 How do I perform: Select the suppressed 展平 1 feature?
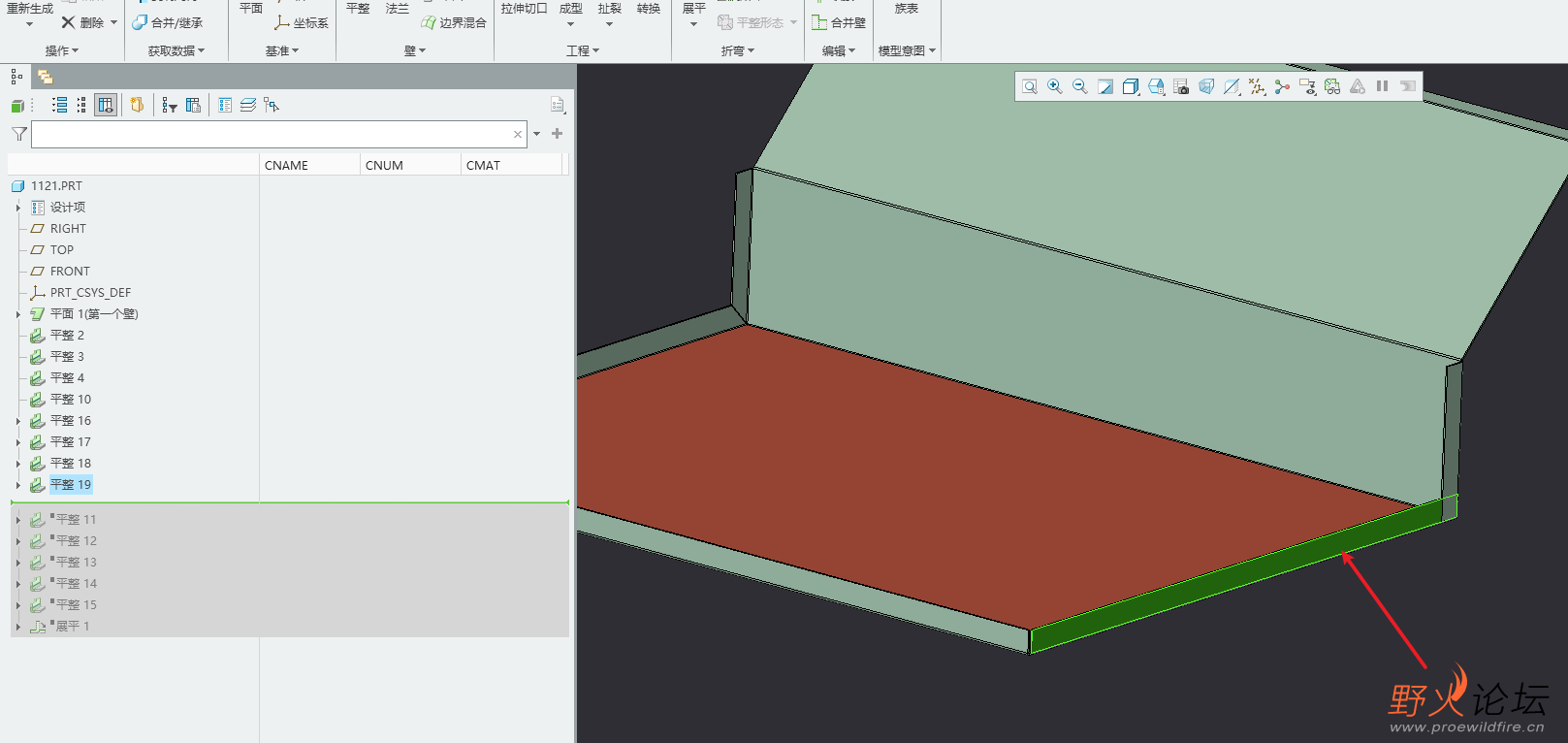[72, 626]
